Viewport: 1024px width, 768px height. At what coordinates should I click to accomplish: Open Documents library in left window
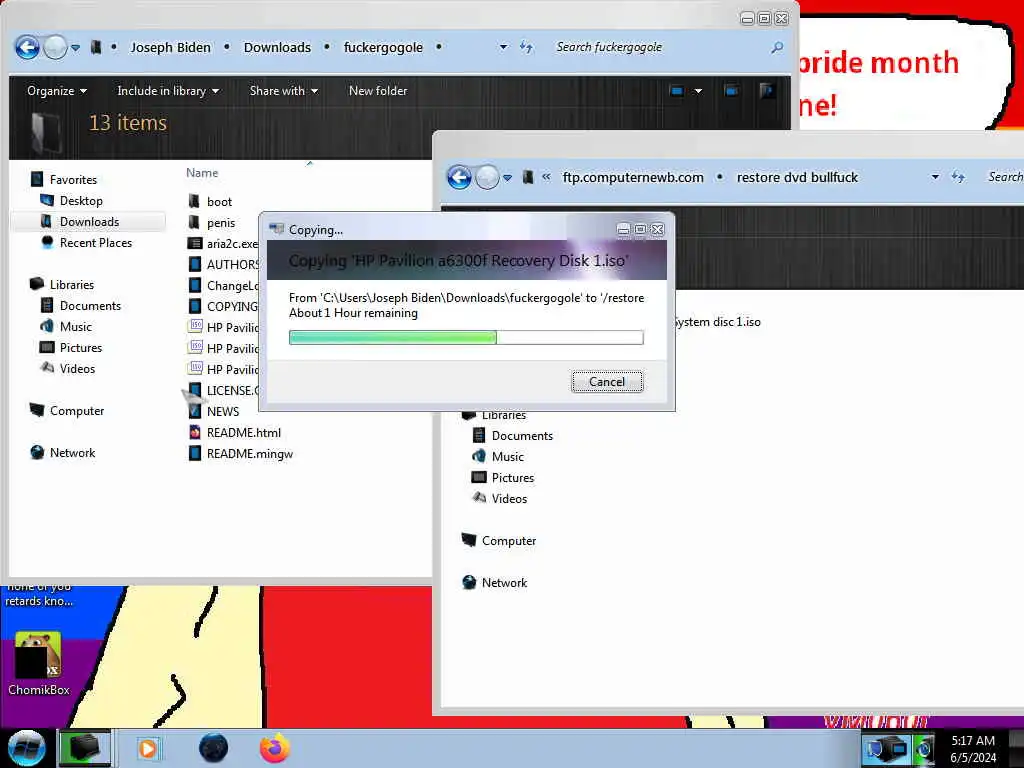[90, 306]
